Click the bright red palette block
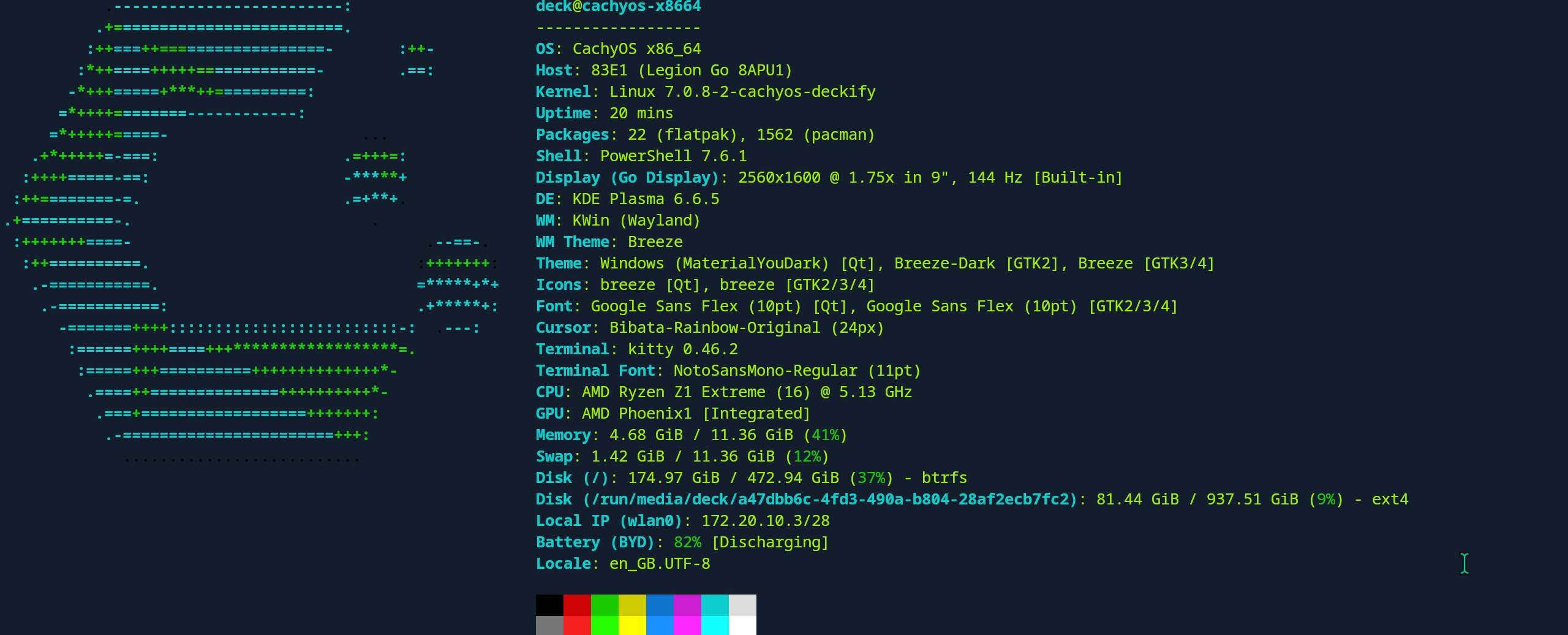This screenshot has width=1568, height=635. click(x=577, y=625)
